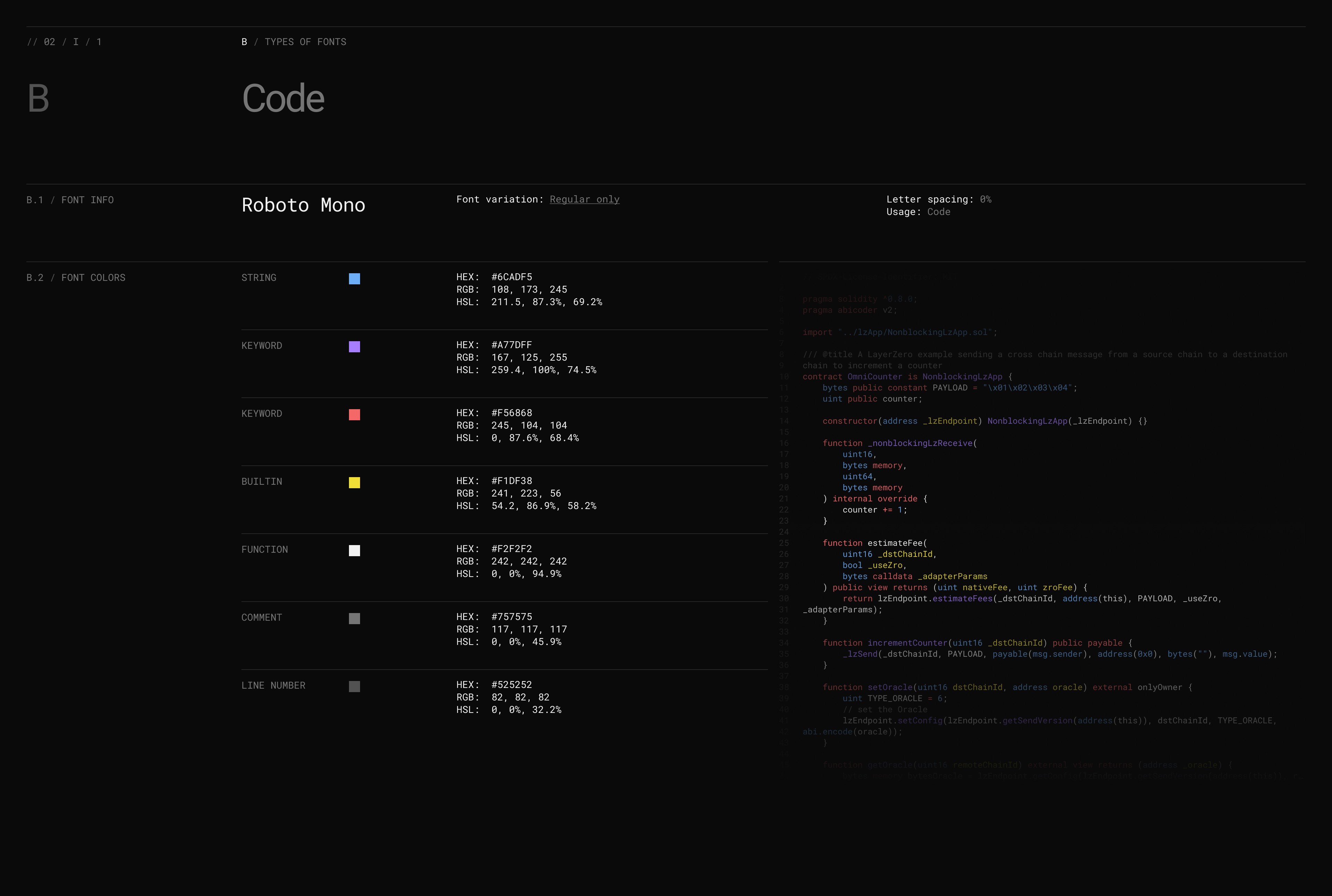Click the blue STRING color swatch

355,279
